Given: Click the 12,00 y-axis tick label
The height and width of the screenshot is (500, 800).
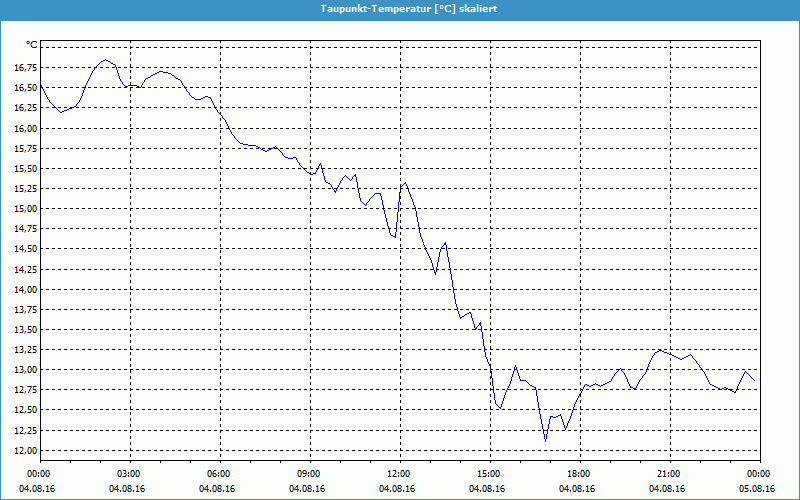Looking at the screenshot, I should tap(24, 450).
